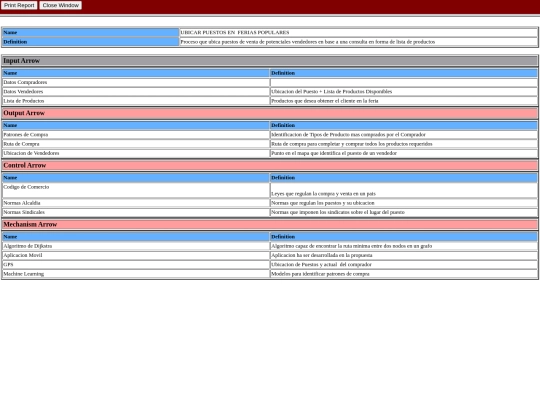Click the Input Arrow section header
This screenshot has height=405, width=540.
270,61
